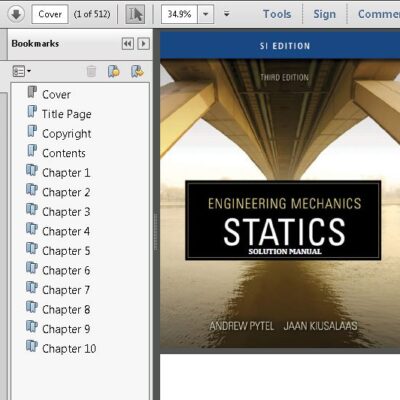This screenshot has height=400, width=400.
Task: Open the zoom percentage dropdown arrow
Action: (206, 14)
